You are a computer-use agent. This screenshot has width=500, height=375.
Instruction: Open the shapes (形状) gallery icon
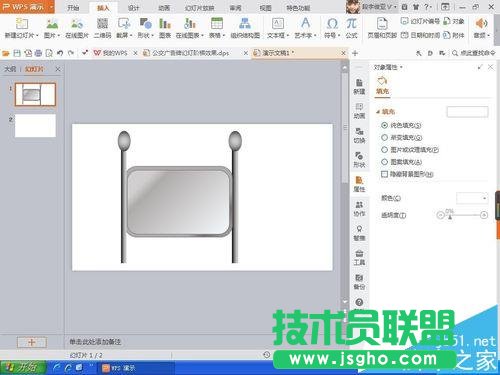click(x=145, y=24)
